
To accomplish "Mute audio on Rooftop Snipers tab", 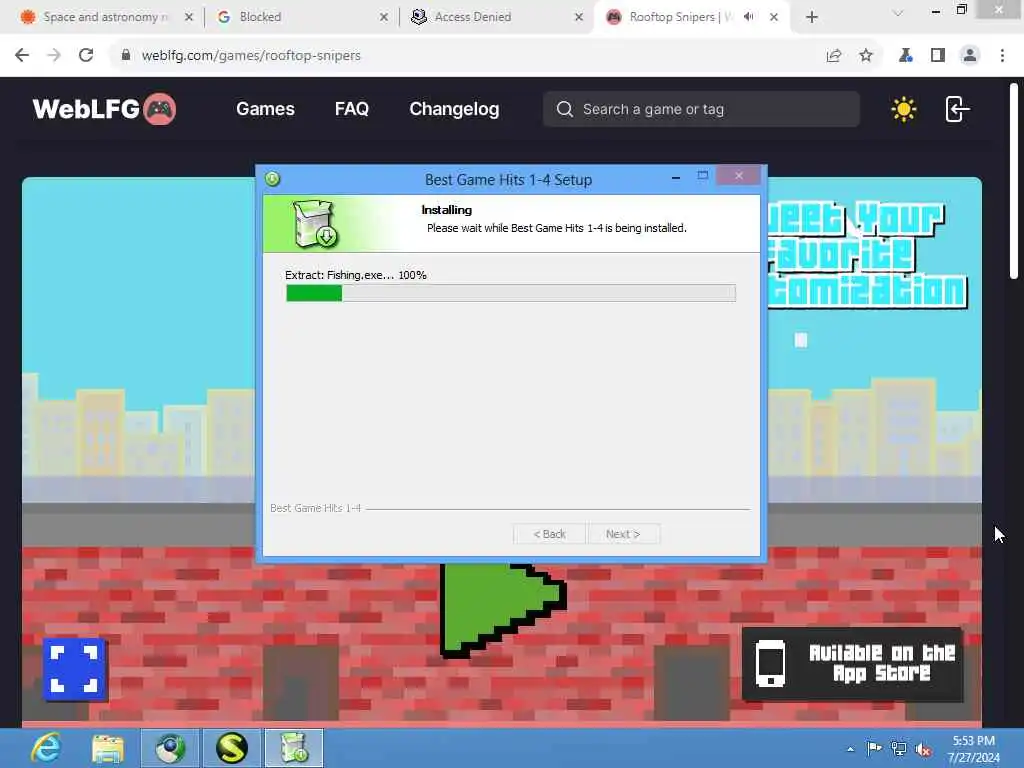I will [x=749, y=17].
